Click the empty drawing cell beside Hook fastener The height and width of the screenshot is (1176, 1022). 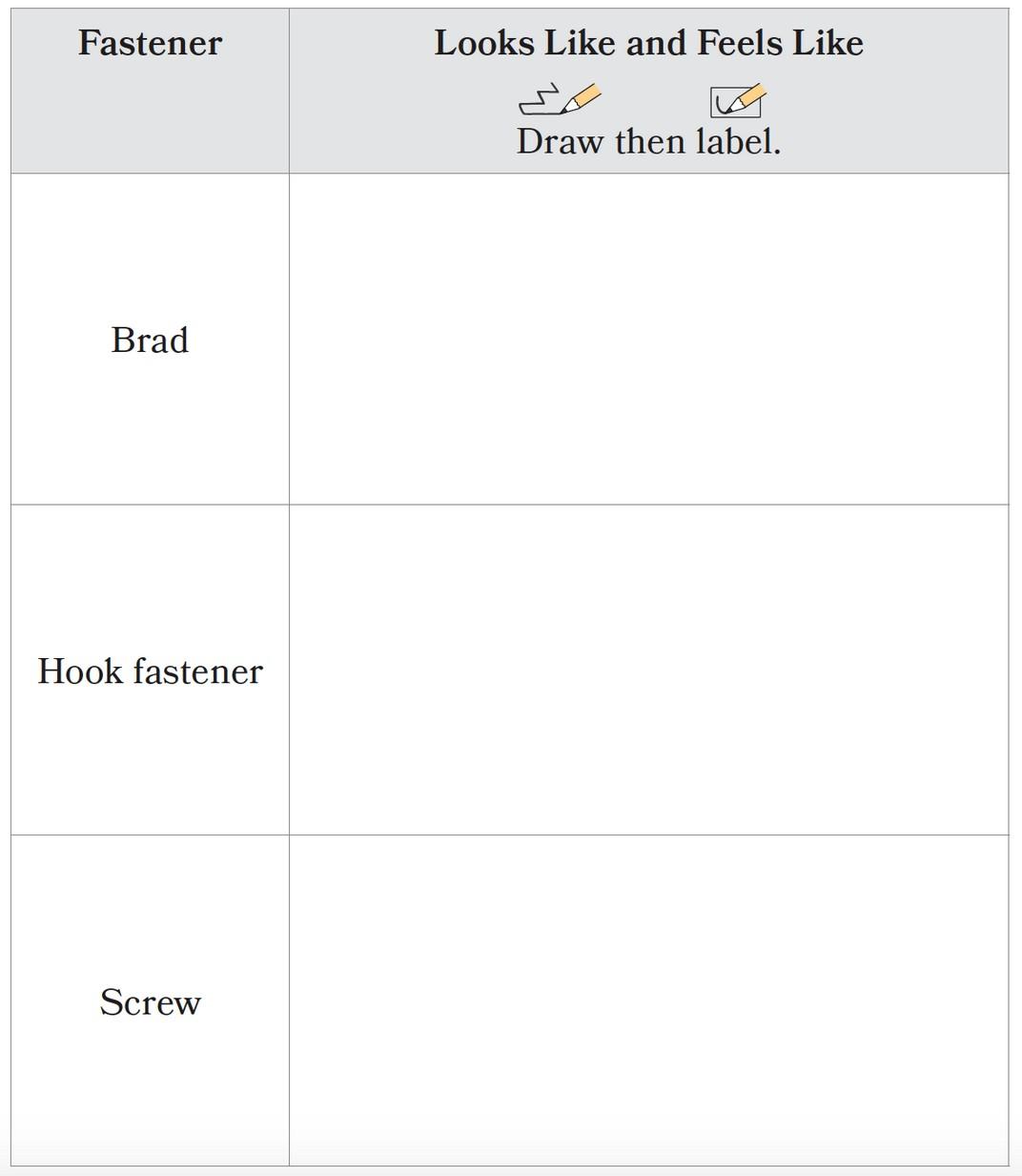tap(648, 671)
